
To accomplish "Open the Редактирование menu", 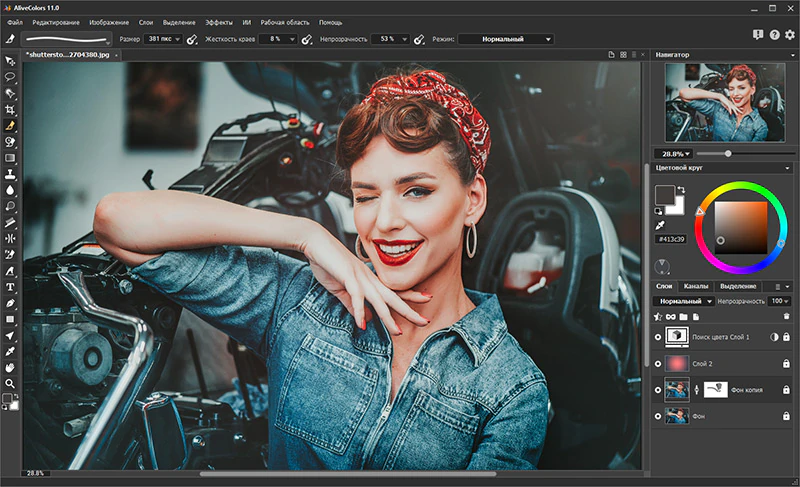I will tap(56, 22).
